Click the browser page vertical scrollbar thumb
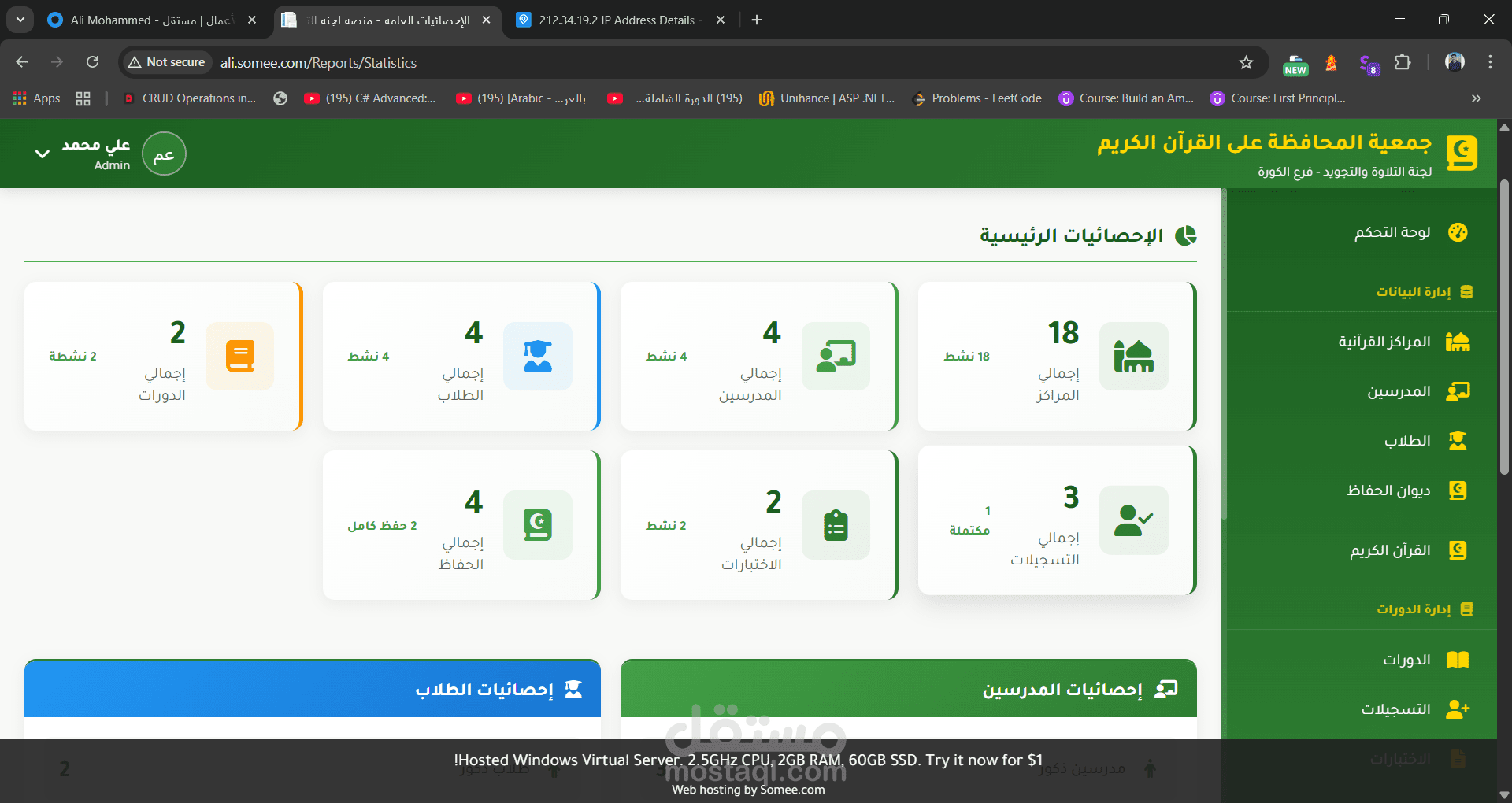The width and height of the screenshot is (1512, 803). [x=1504, y=327]
